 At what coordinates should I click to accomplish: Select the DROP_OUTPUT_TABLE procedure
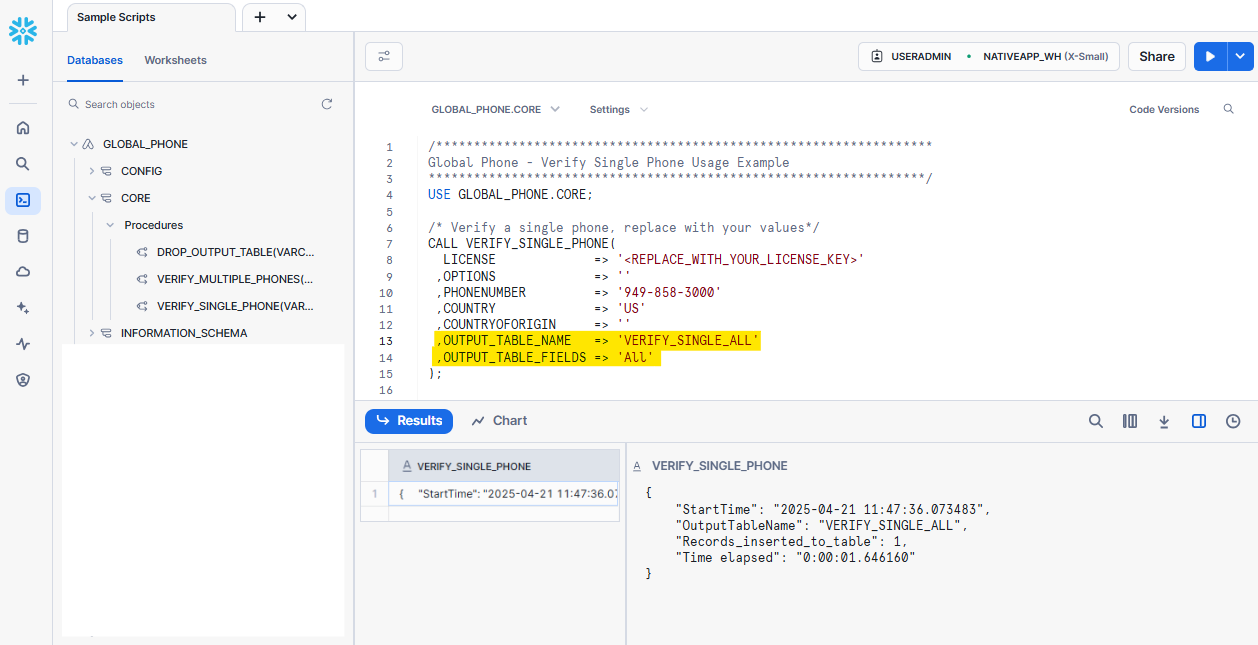[x=235, y=252]
